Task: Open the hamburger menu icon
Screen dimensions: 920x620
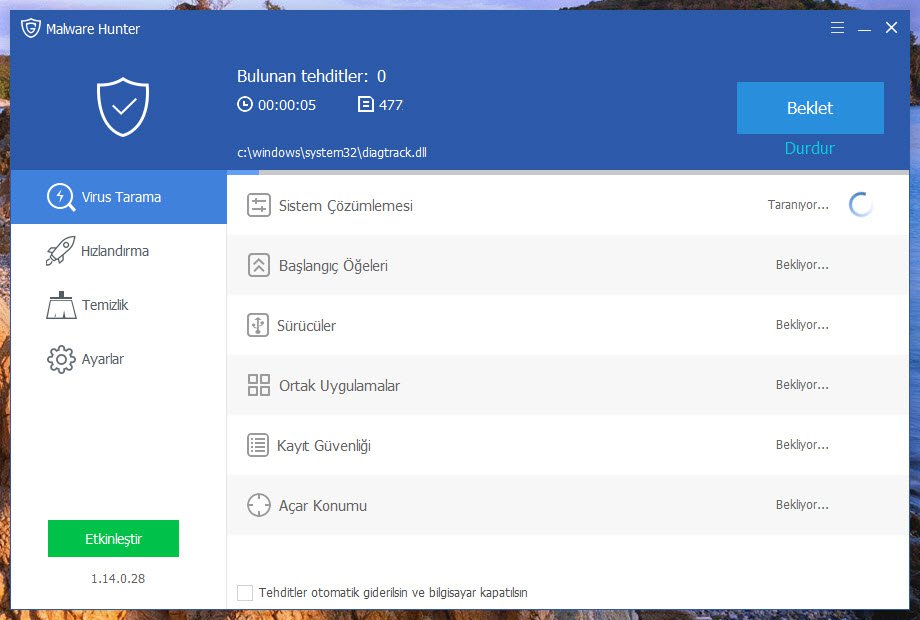Action: coord(837,28)
